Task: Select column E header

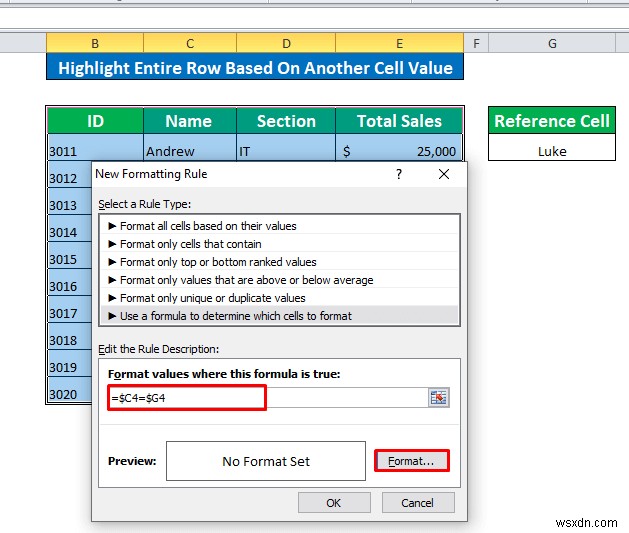Action: (x=400, y=43)
